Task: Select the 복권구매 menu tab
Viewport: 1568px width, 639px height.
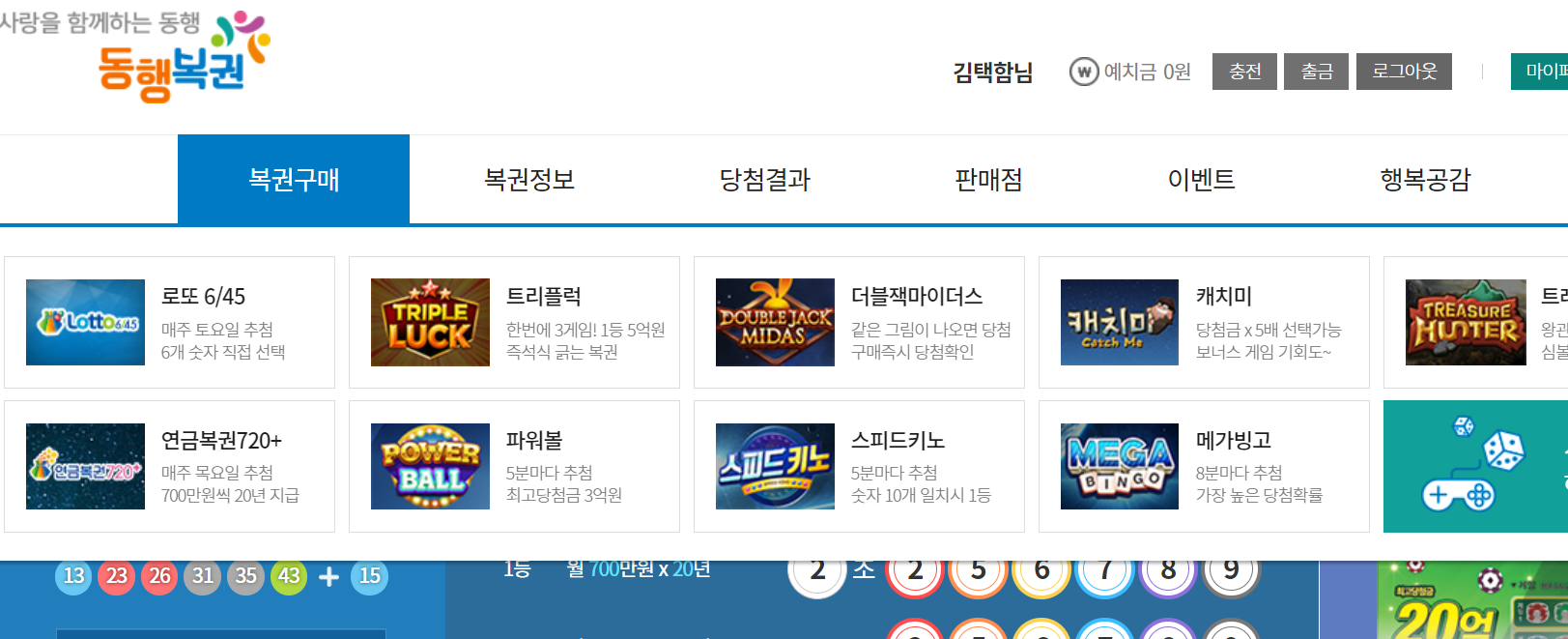Action: [x=294, y=180]
